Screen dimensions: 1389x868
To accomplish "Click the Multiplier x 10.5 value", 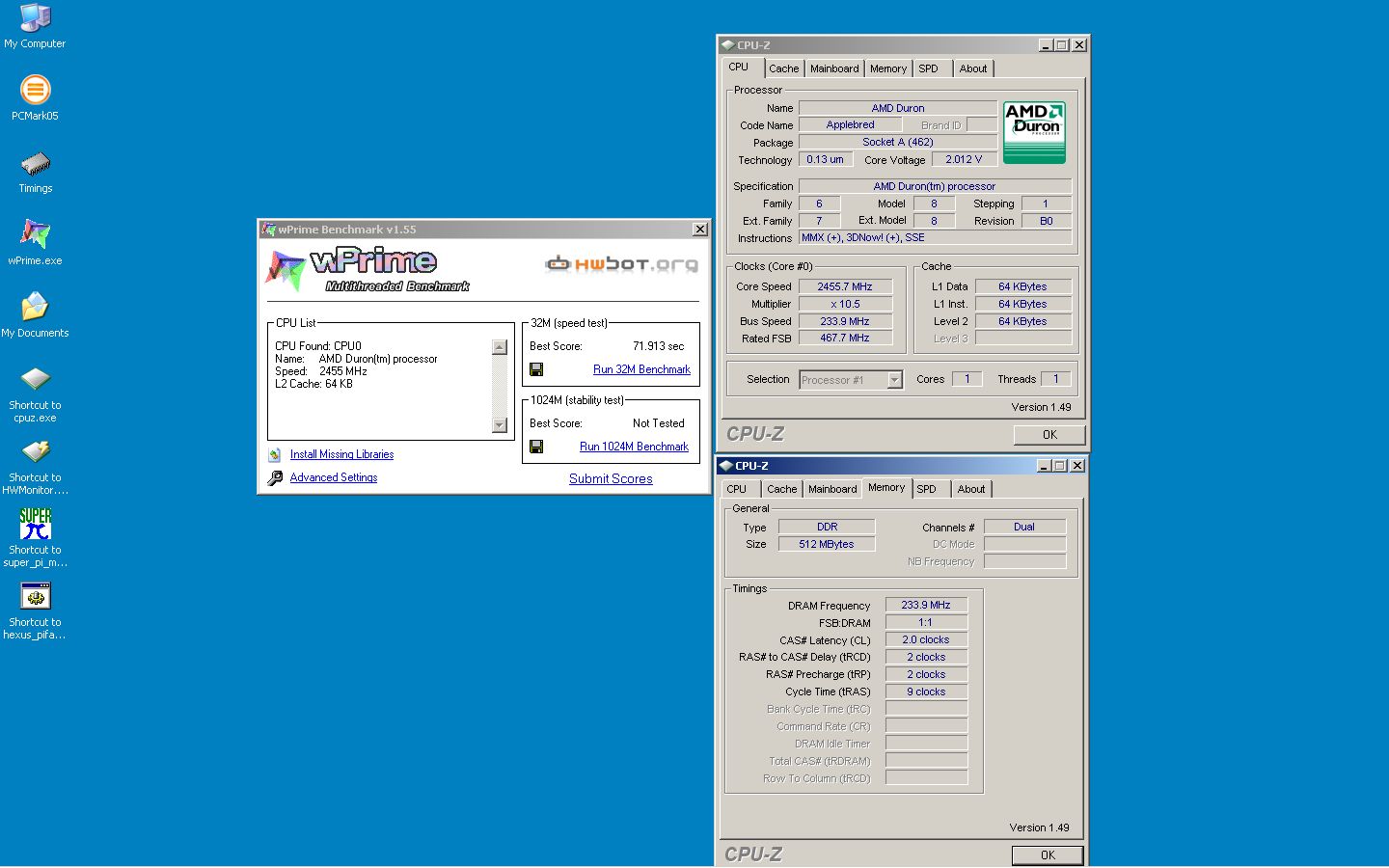I will coord(845,304).
